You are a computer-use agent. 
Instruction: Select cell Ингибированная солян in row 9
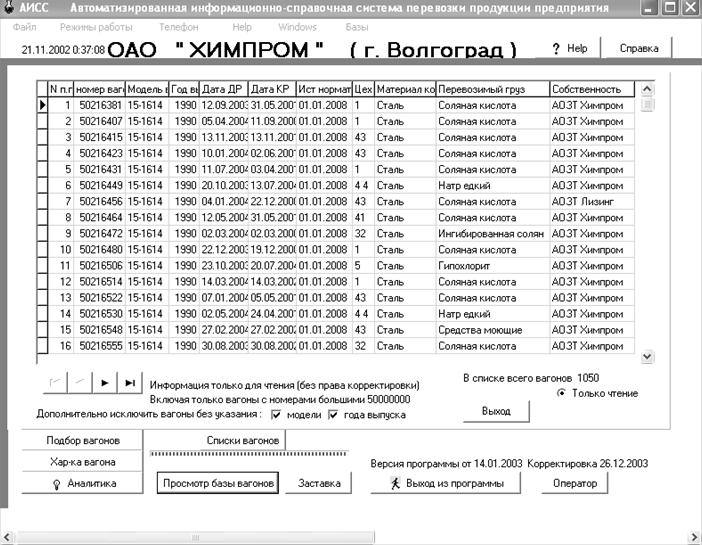493,234
